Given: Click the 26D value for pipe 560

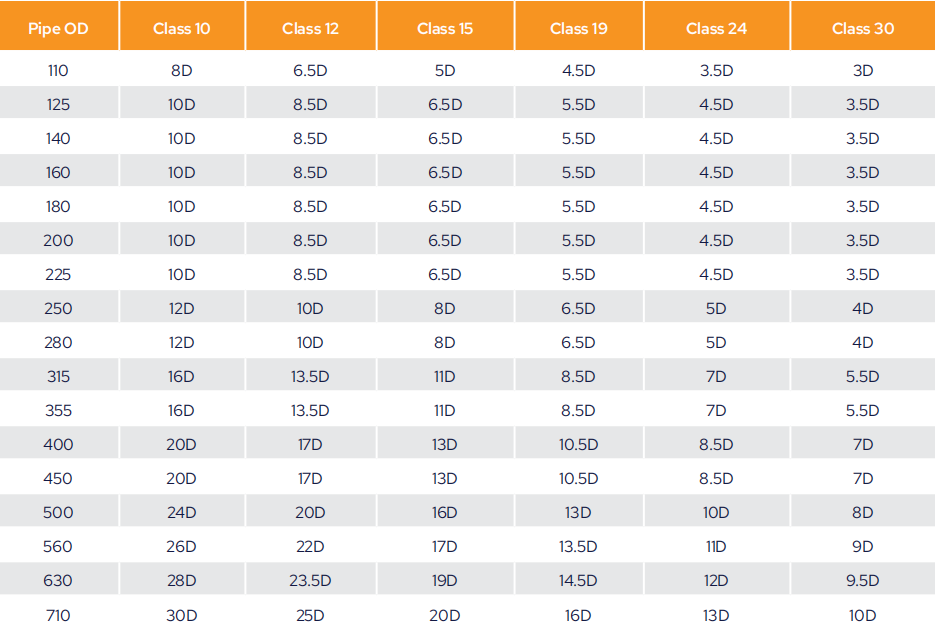Looking at the screenshot, I should [x=181, y=546].
